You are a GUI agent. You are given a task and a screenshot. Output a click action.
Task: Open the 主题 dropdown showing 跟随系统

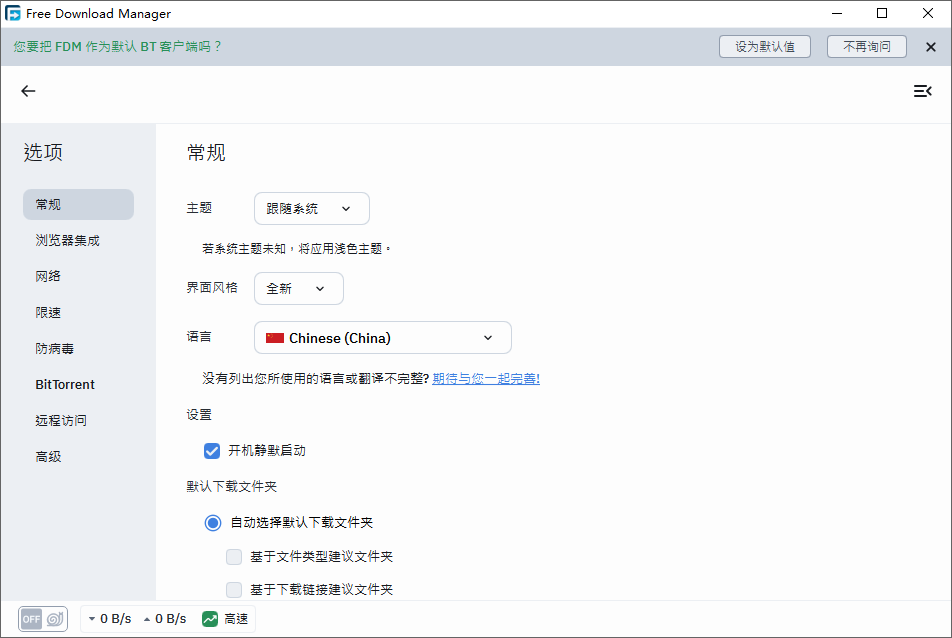pos(311,208)
